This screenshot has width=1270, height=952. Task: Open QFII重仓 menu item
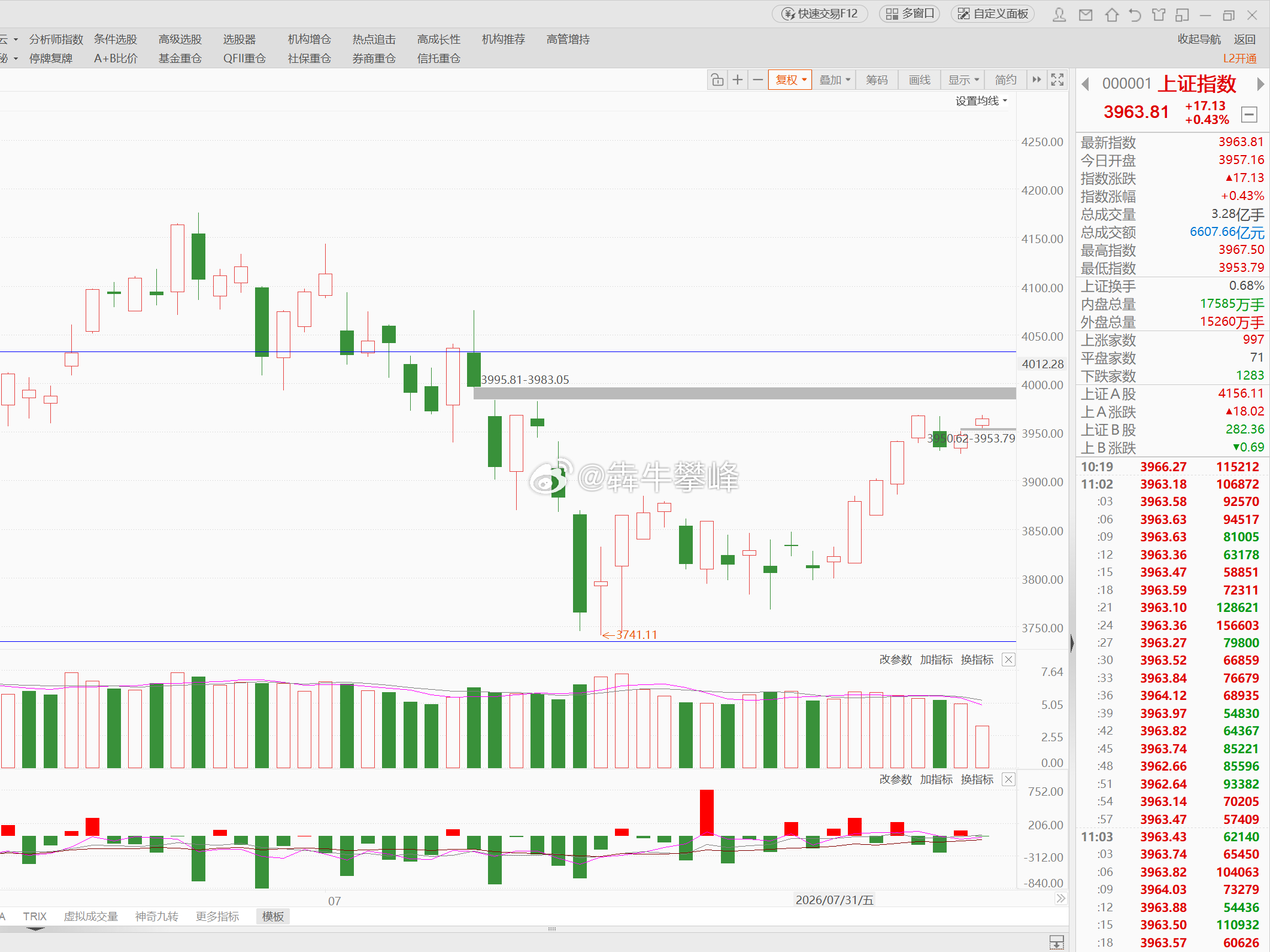pos(244,59)
